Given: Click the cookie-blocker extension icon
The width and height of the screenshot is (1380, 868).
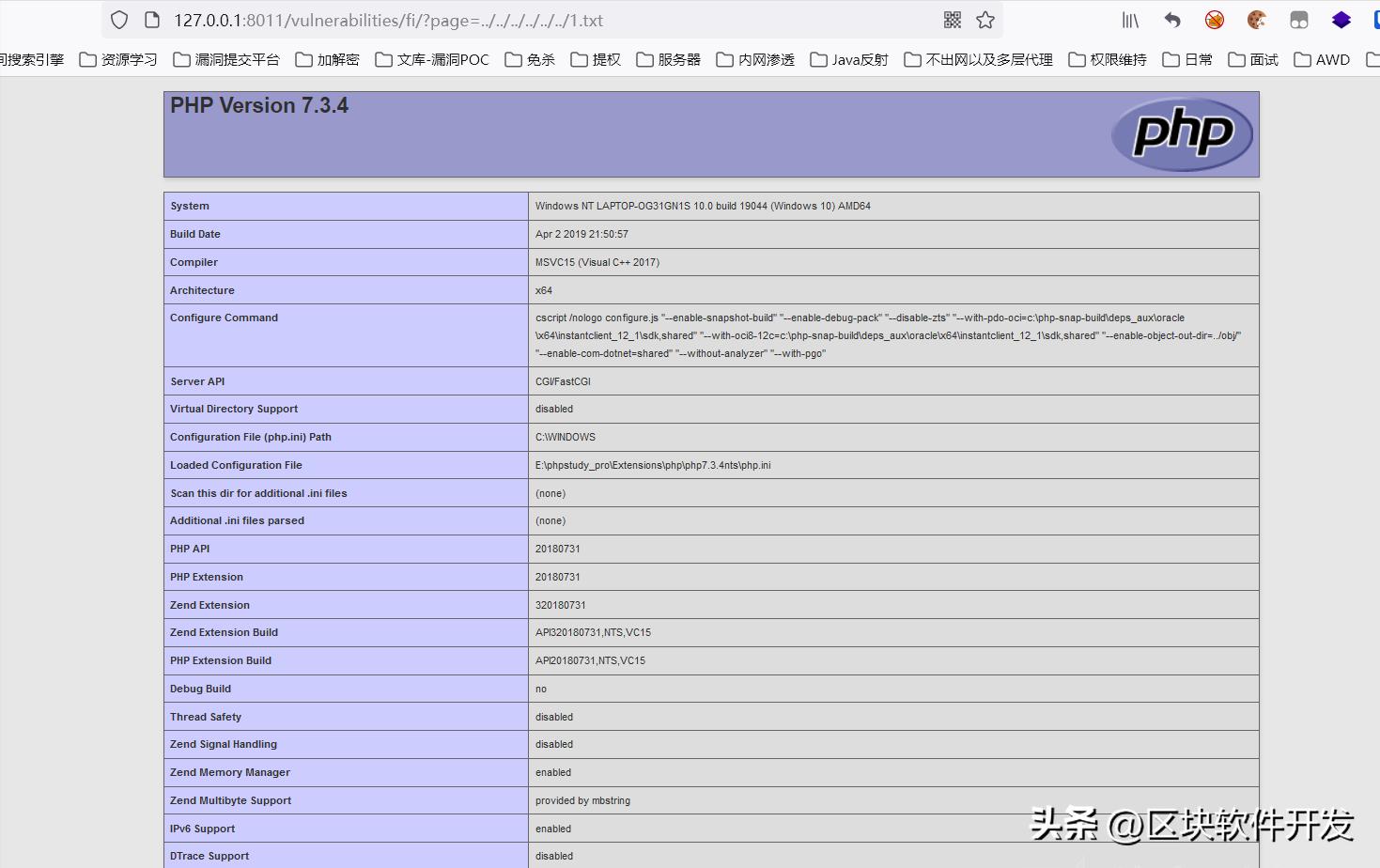Looking at the screenshot, I should pyautogui.click(x=1214, y=19).
